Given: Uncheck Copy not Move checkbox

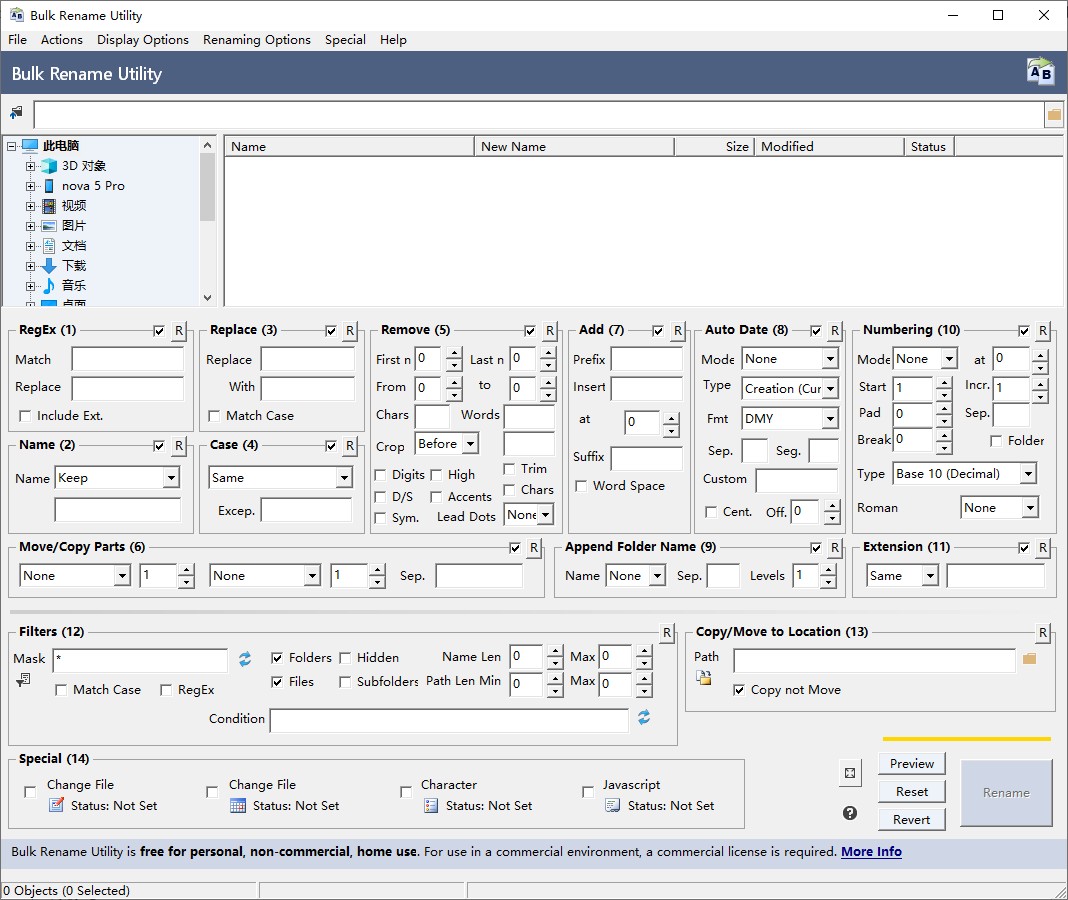Looking at the screenshot, I should point(739,690).
